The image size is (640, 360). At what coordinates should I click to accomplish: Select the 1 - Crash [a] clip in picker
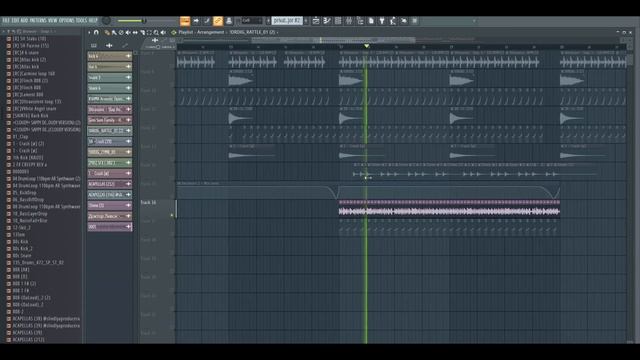pos(110,173)
